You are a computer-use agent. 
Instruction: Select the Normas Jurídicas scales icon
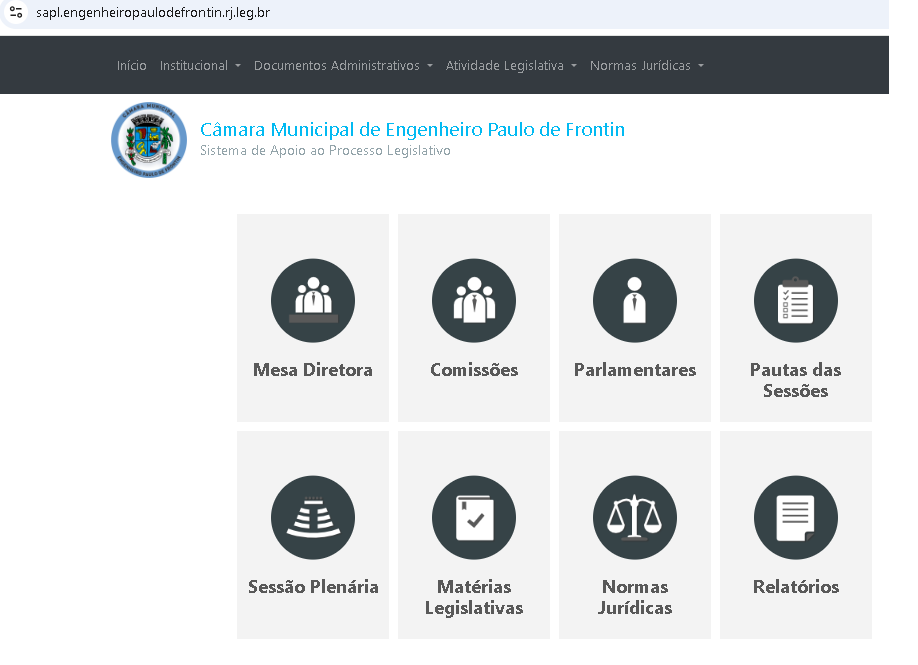pyautogui.click(x=634, y=517)
